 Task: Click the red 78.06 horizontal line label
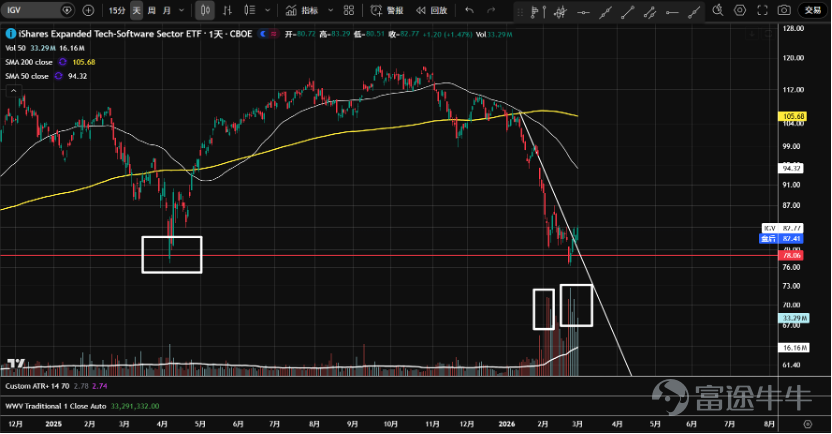(x=791, y=255)
